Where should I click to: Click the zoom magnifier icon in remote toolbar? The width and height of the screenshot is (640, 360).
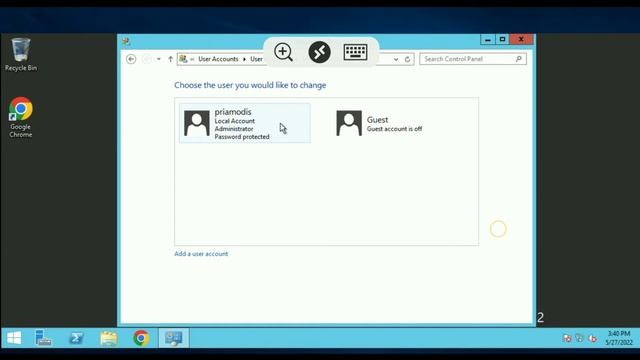283,52
